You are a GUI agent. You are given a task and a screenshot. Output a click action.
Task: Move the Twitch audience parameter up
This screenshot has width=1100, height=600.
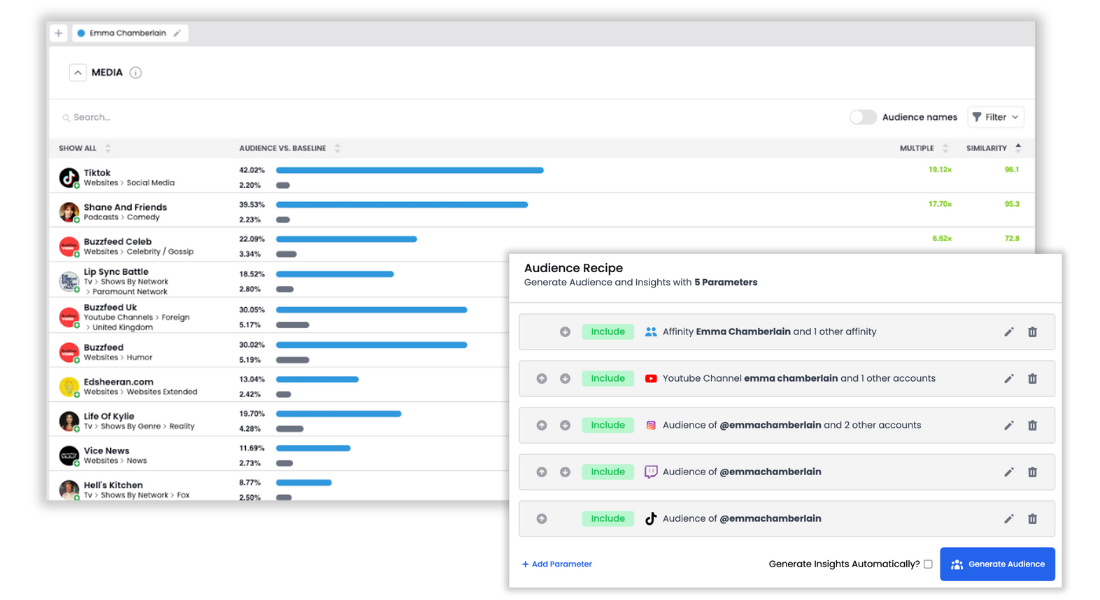click(542, 472)
